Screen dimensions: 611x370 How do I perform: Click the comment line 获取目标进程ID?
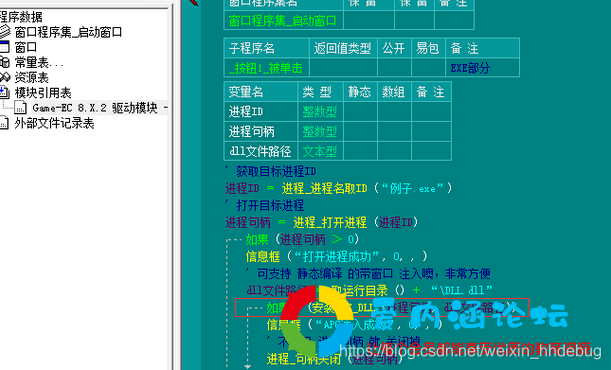coord(270,171)
